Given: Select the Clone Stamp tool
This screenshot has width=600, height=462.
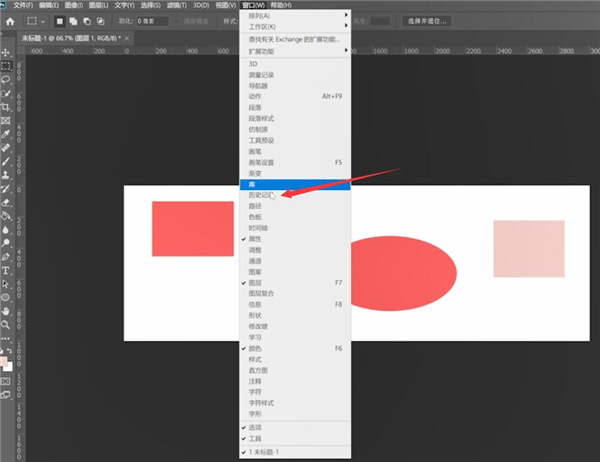Looking at the screenshot, I should [6, 175].
